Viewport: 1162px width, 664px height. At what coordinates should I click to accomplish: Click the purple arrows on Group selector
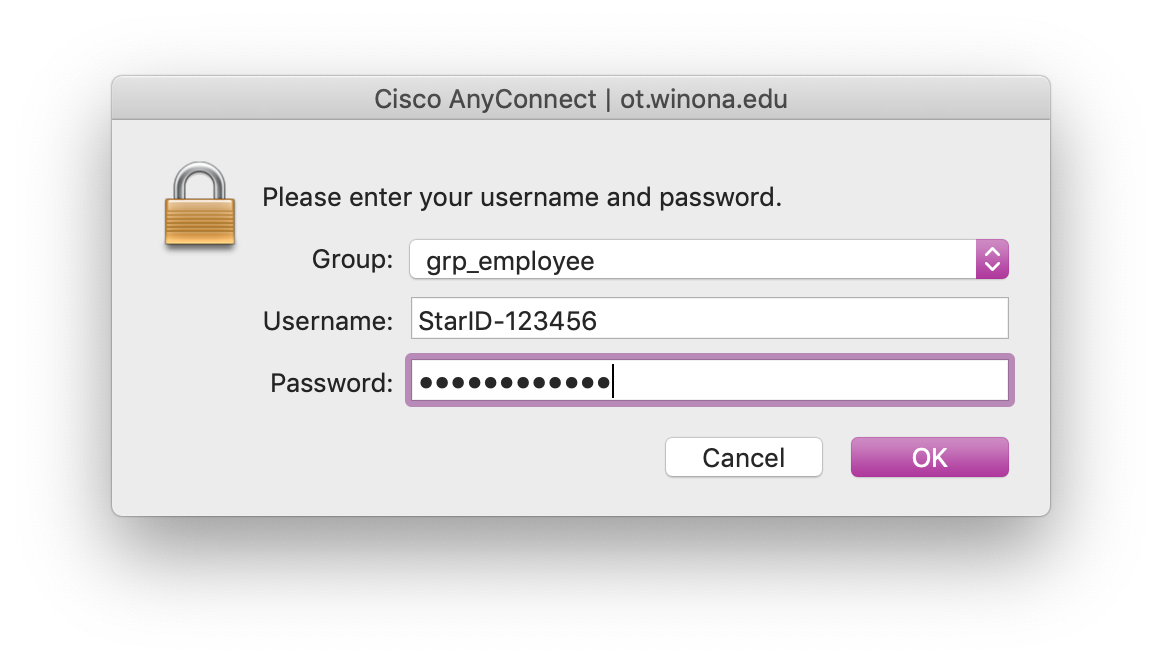[x=992, y=260]
